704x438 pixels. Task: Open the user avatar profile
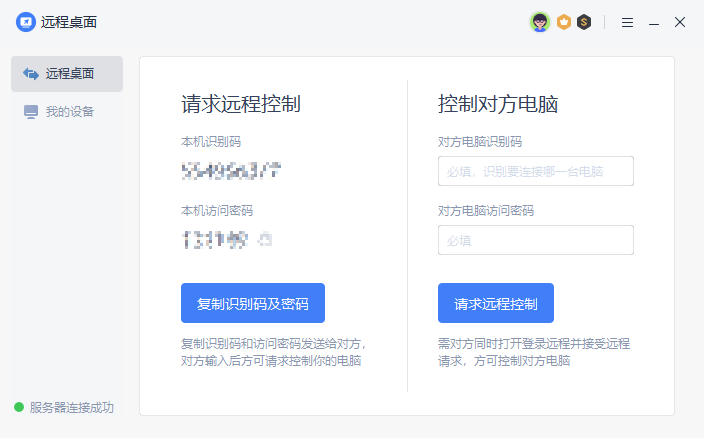(x=540, y=22)
